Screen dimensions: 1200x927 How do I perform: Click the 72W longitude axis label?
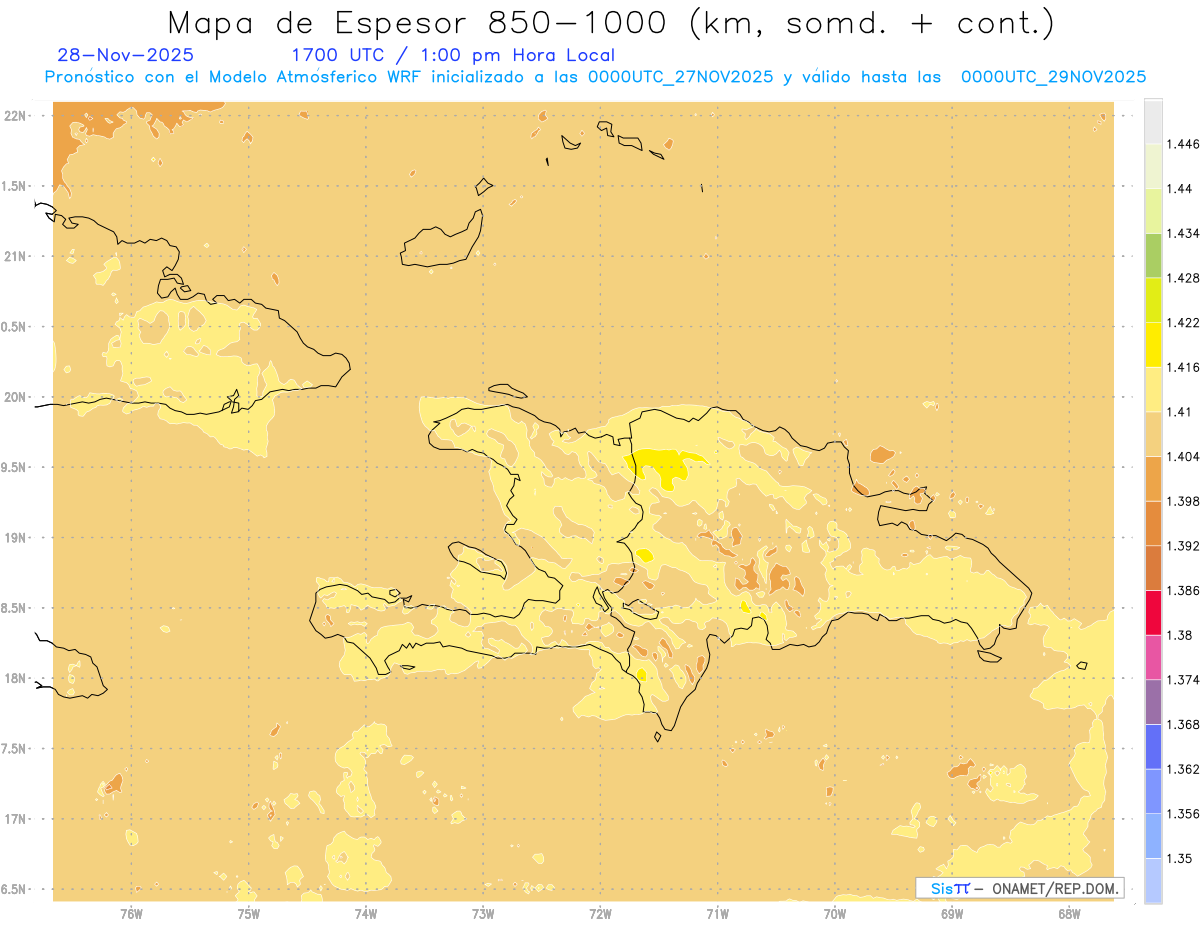[600, 913]
